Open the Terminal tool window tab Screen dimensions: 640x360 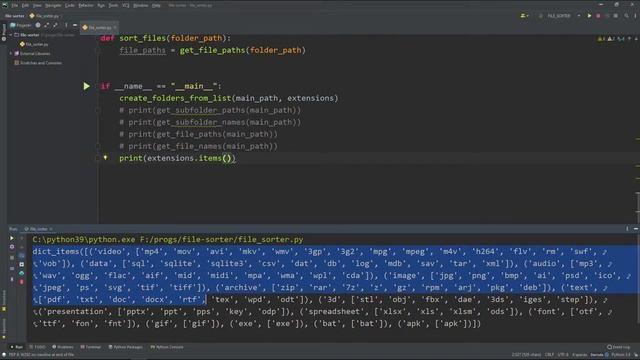click(x=91, y=347)
